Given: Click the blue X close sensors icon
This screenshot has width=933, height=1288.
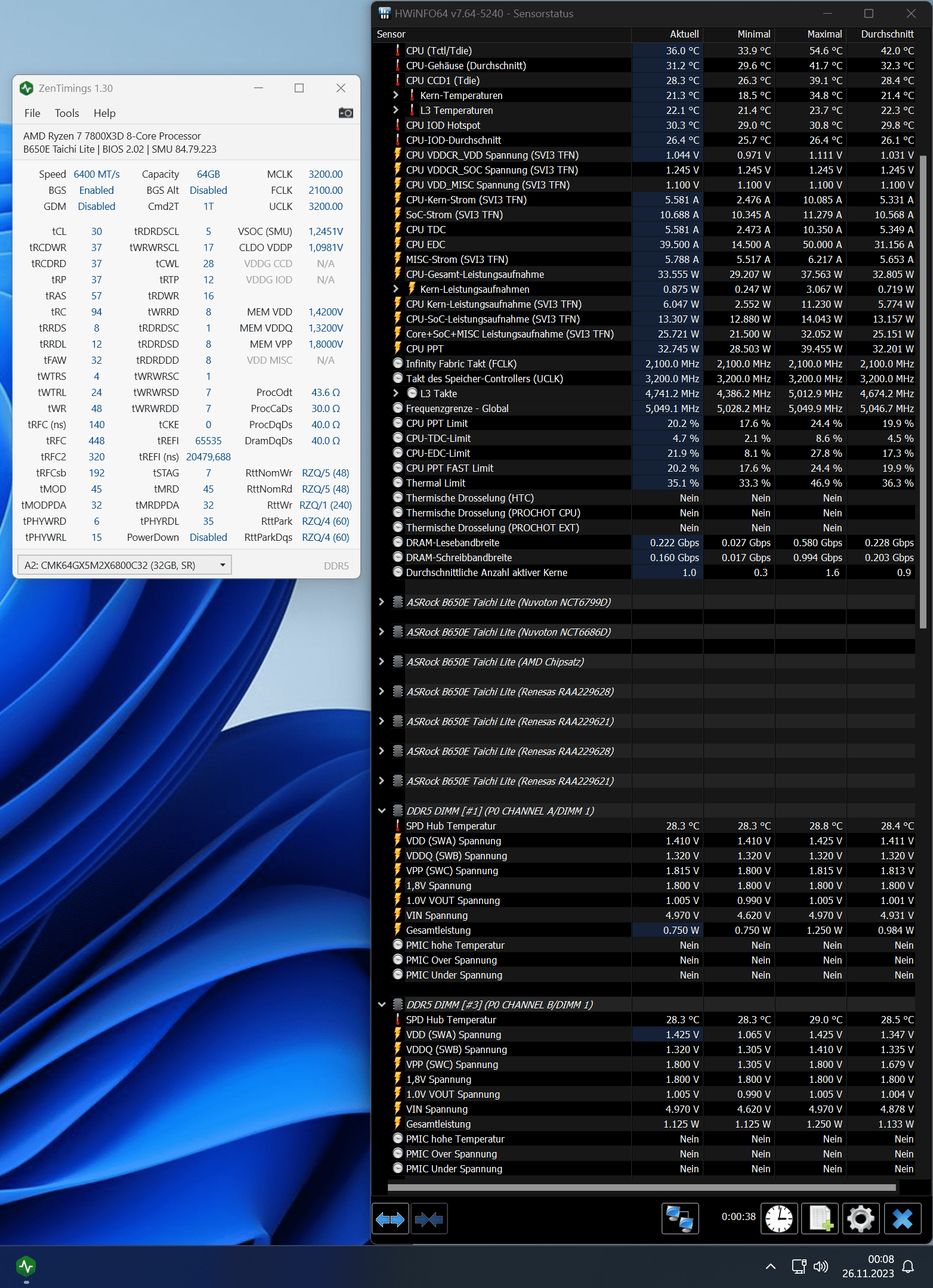Looking at the screenshot, I should coord(902,1219).
